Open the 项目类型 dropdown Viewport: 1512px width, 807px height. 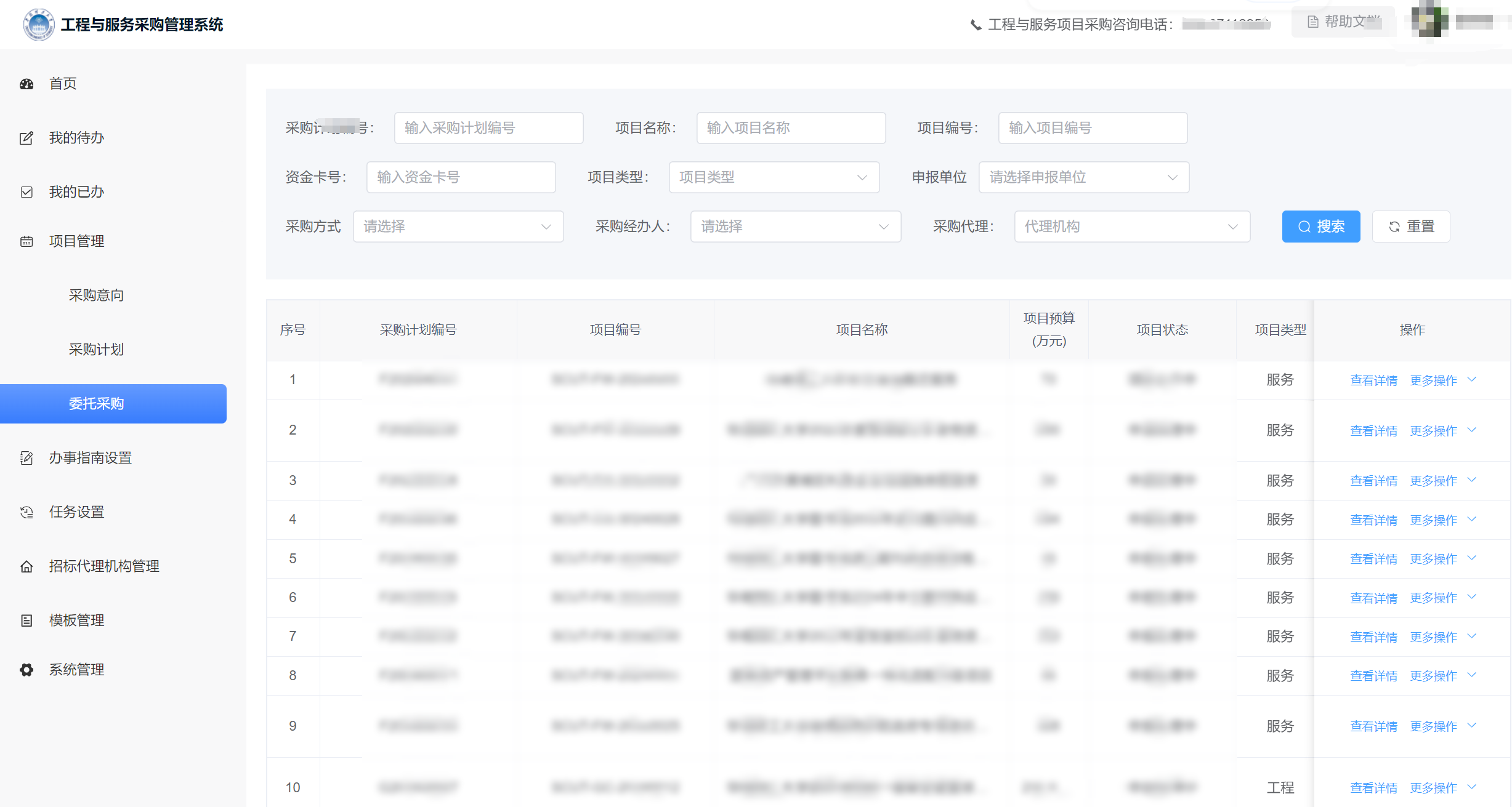point(773,177)
